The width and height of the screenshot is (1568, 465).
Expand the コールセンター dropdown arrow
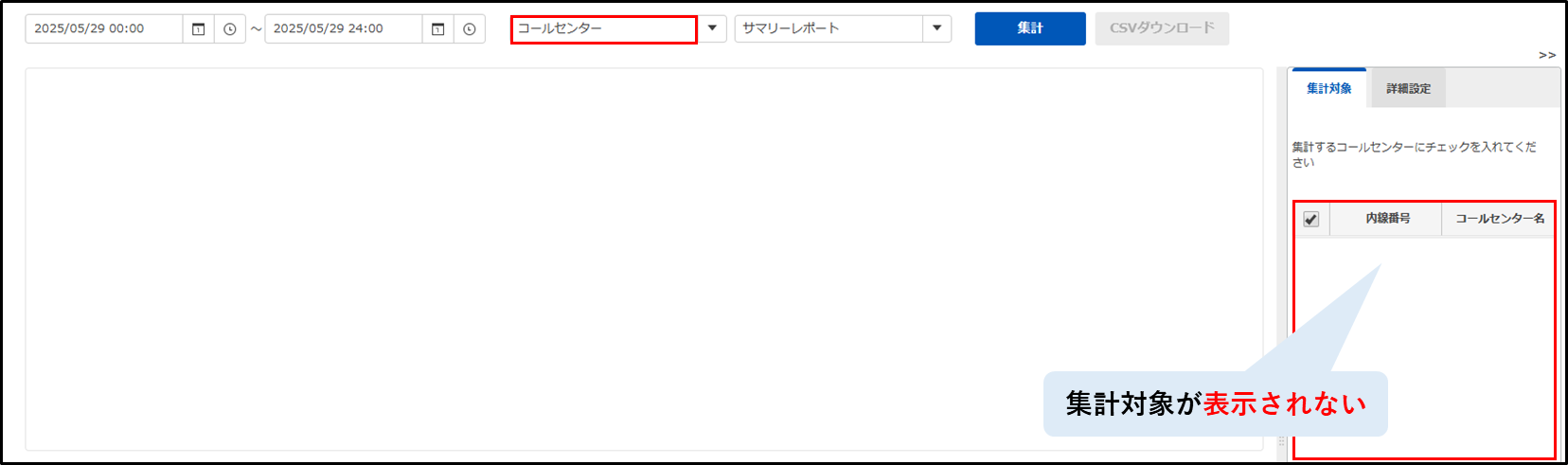712,29
